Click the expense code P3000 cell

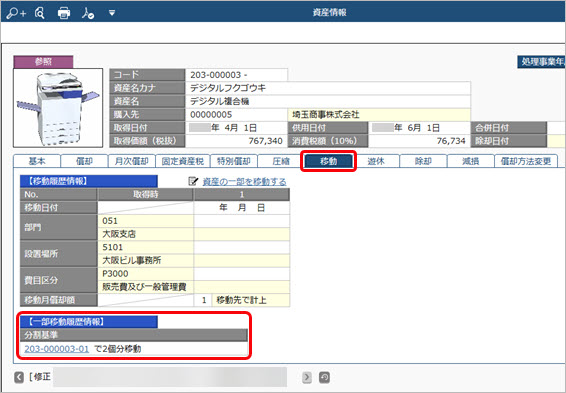(145, 274)
